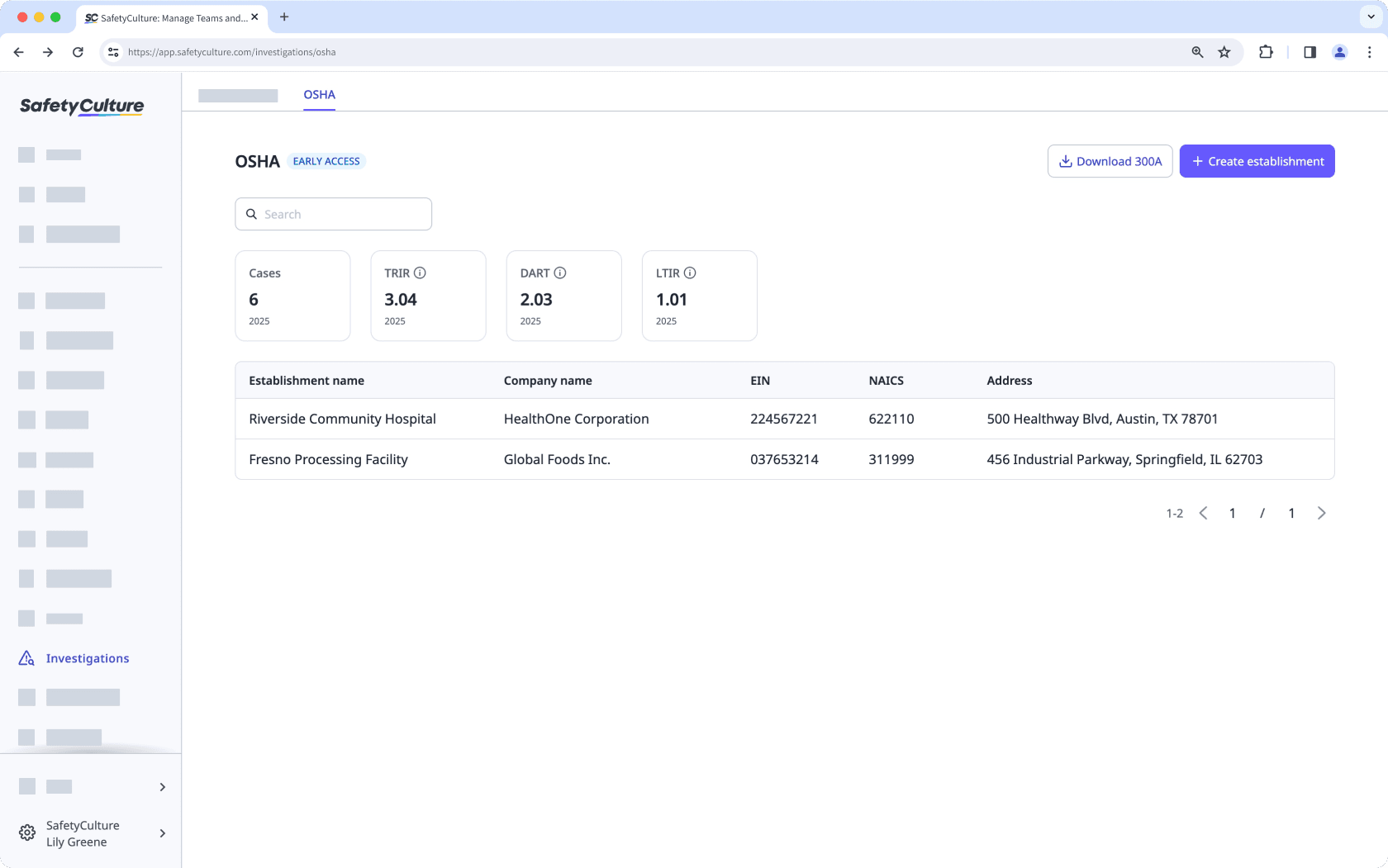The image size is (1388, 868).
Task: Click the Create establishment button
Action: coord(1257,162)
